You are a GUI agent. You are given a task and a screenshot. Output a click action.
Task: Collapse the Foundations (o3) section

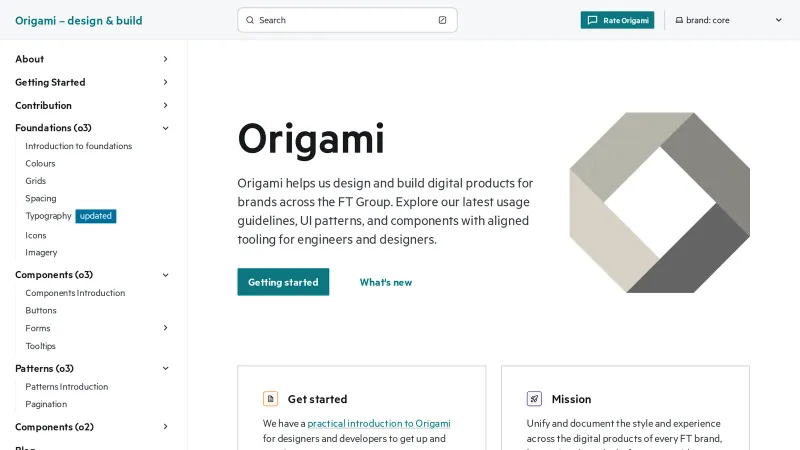pos(165,128)
